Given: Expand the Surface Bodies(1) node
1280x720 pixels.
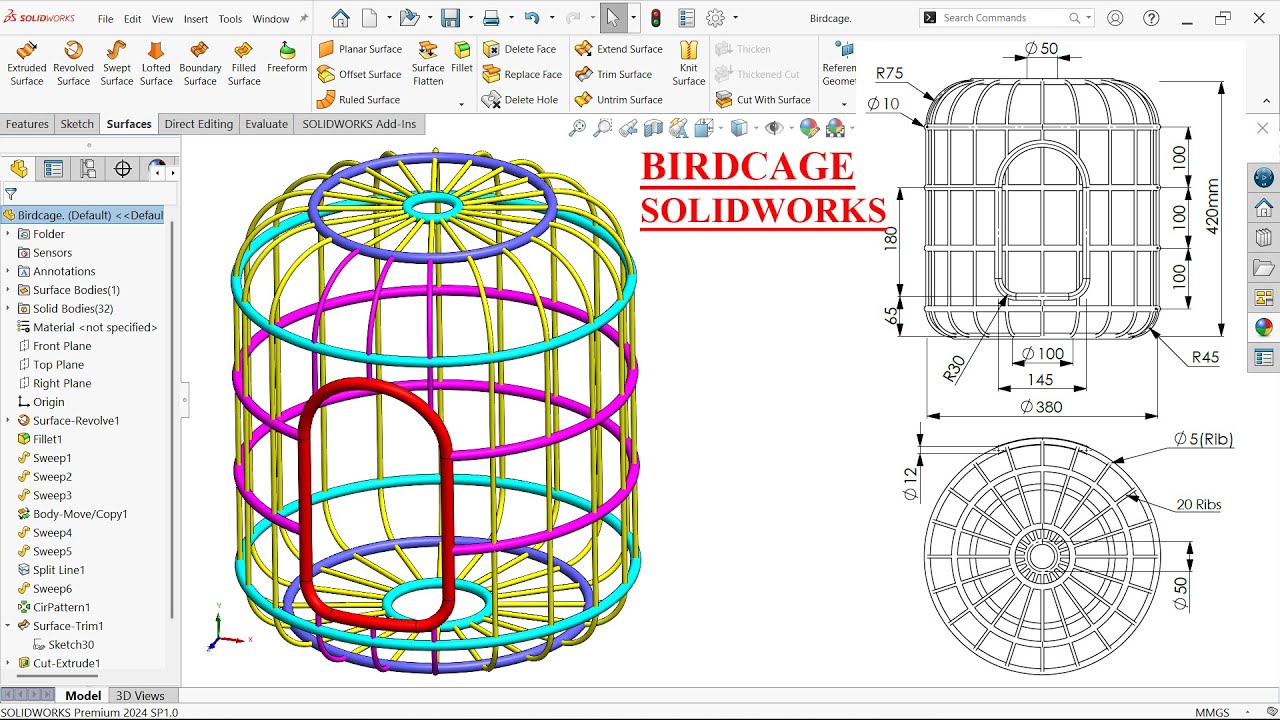Looking at the screenshot, I should click(8, 290).
